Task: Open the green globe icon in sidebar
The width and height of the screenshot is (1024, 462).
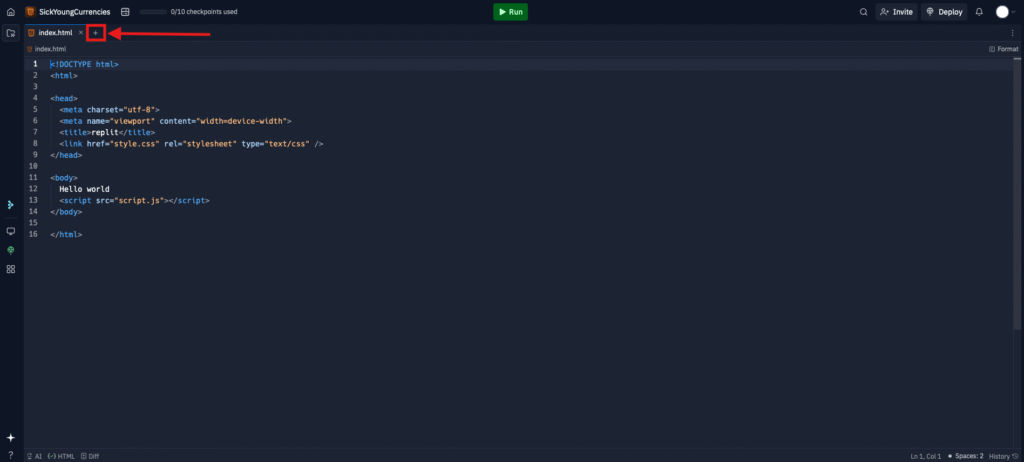Action: tap(10, 250)
